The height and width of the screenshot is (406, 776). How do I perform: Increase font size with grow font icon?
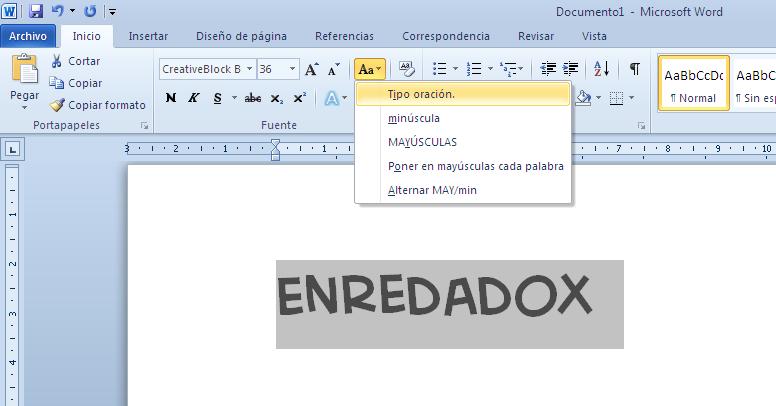(312, 70)
